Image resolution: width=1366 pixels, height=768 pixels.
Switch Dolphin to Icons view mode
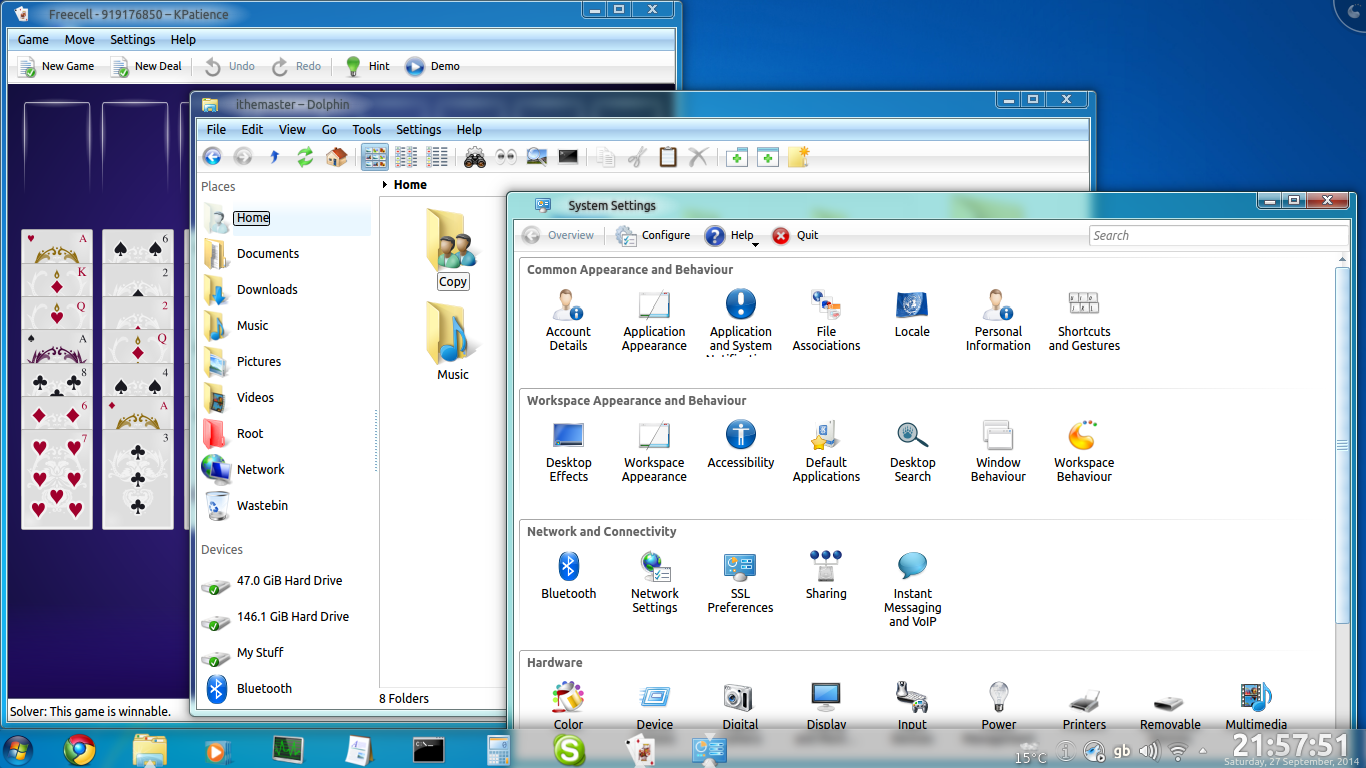click(375, 156)
